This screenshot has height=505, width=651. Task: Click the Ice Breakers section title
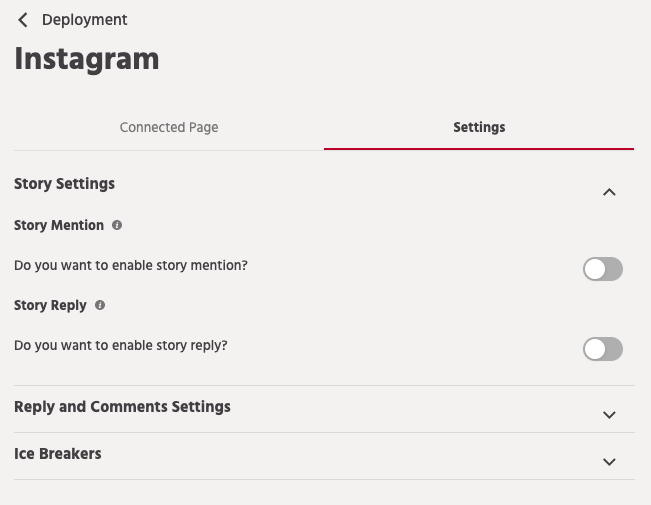58,454
